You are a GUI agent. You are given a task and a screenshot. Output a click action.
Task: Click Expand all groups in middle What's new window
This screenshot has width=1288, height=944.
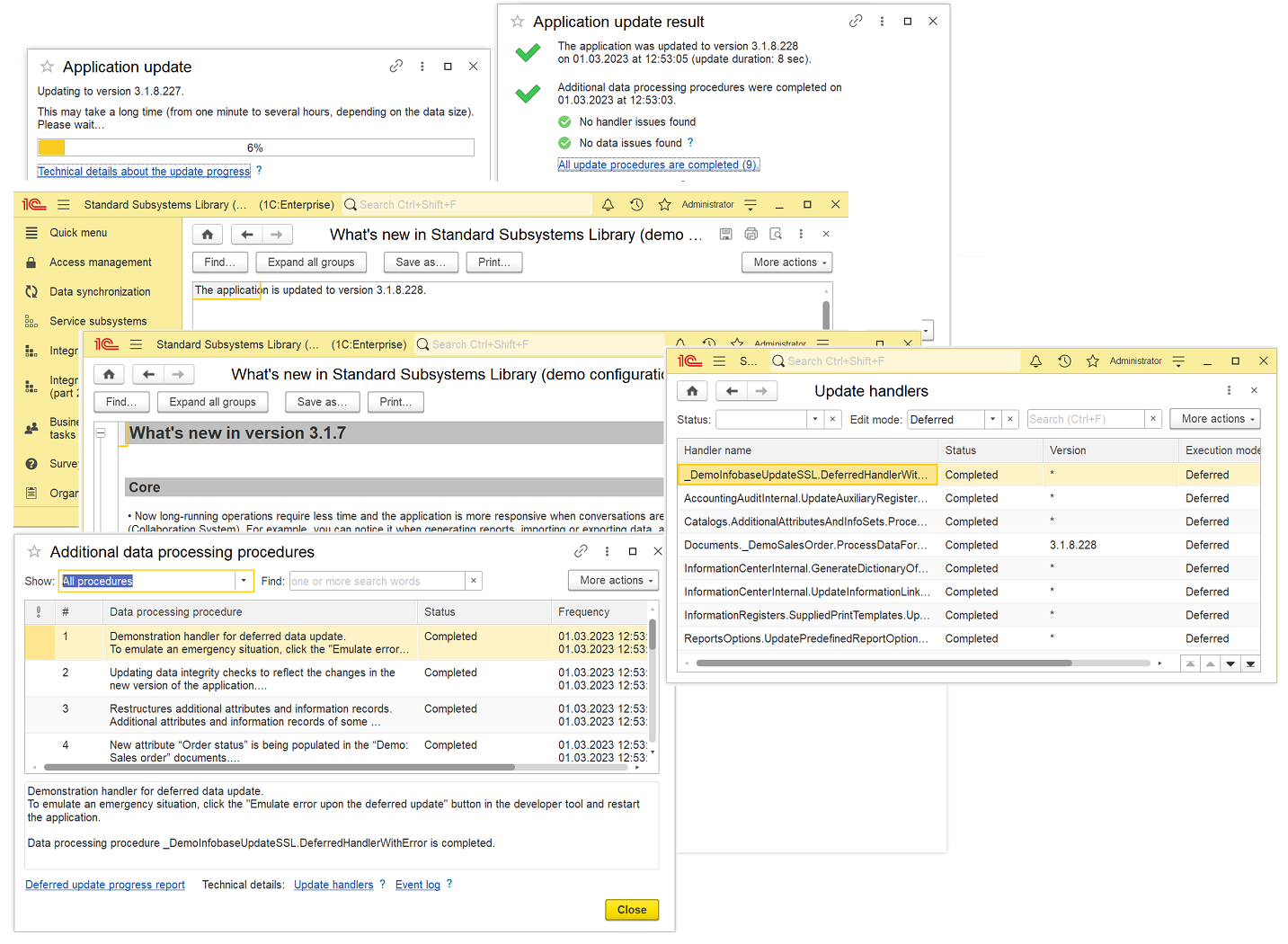pyautogui.click(x=213, y=402)
